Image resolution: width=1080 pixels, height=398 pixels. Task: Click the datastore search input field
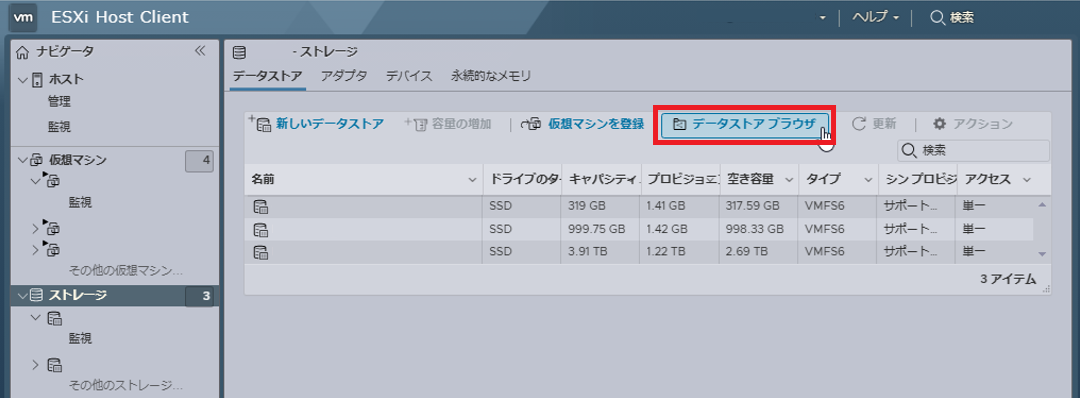pyautogui.click(x=973, y=151)
